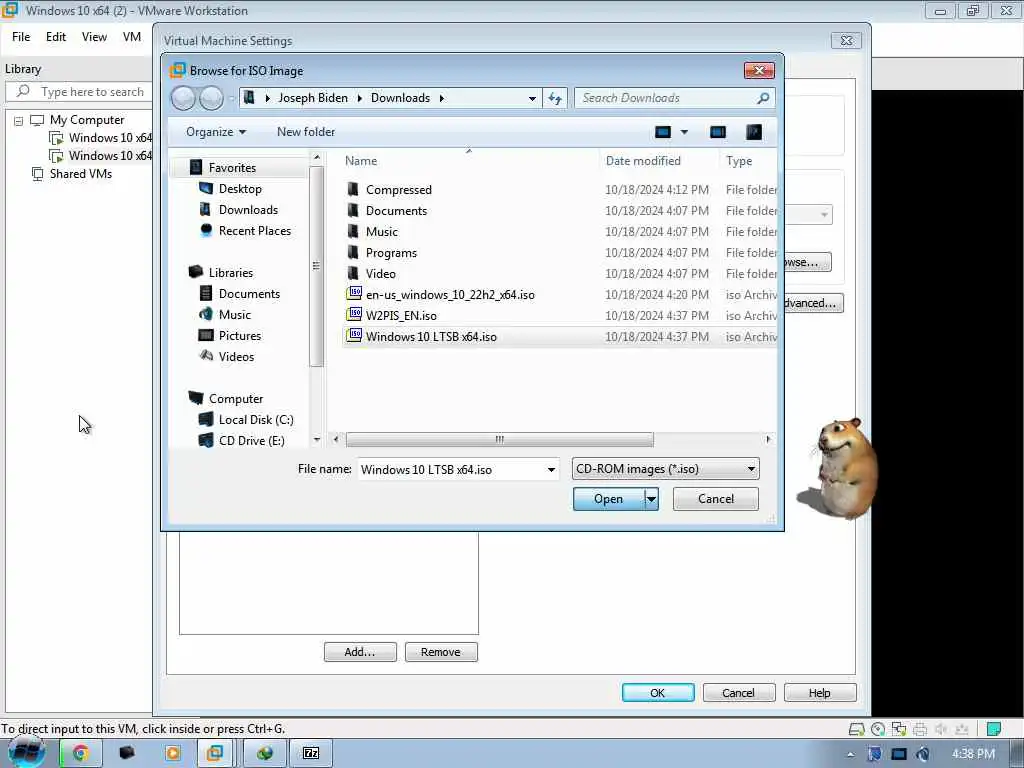Click the 7-Zip icon on the taskbar
Viewport: 1024px width, 768px height.
click(x=312, y=753)
